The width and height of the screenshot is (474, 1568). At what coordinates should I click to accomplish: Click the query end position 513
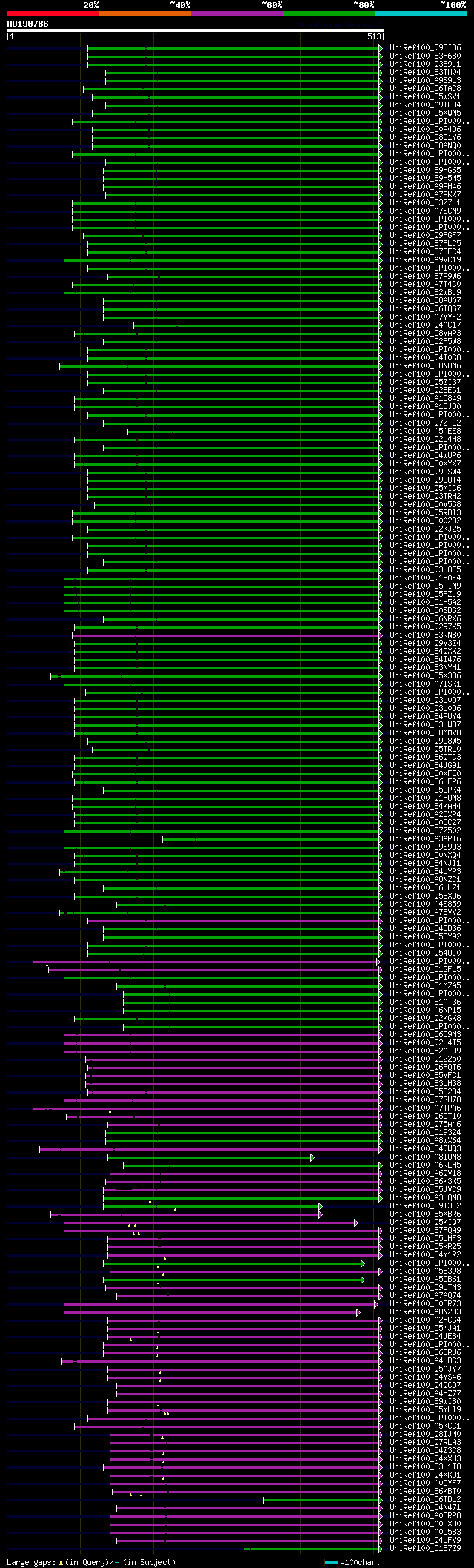[374, 36]
